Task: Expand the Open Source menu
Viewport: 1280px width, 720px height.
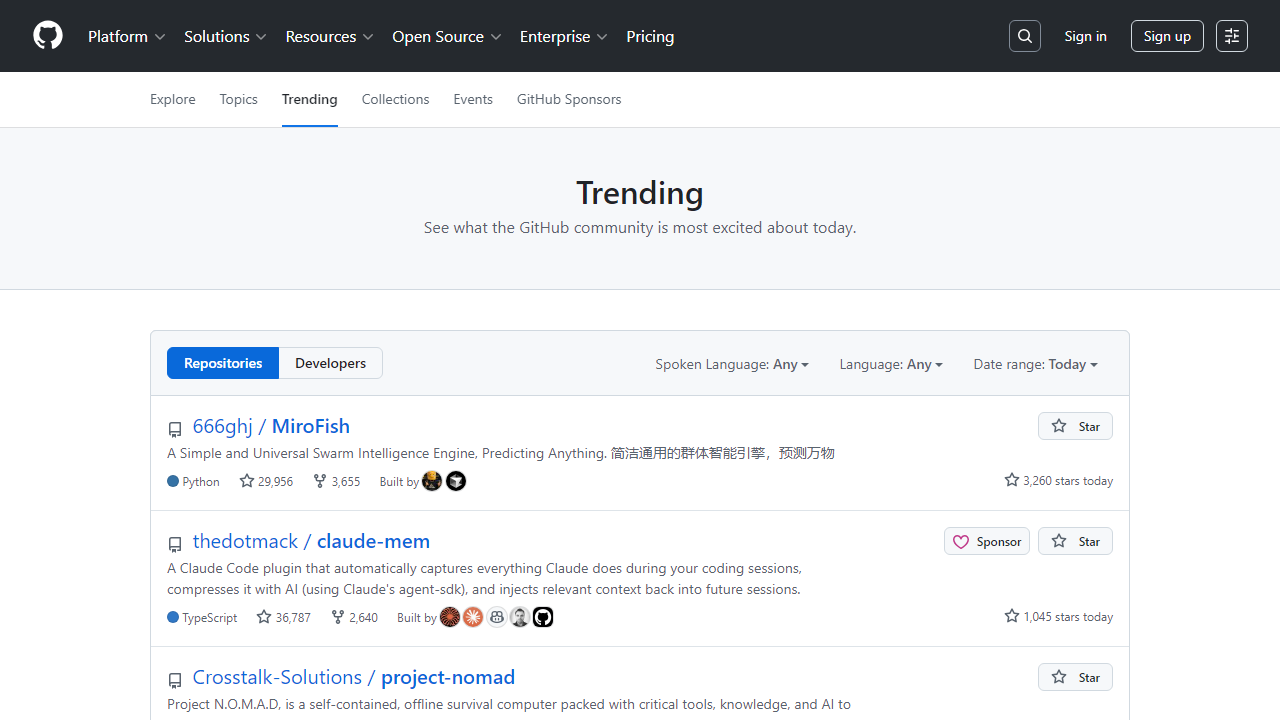Action: 447,36
